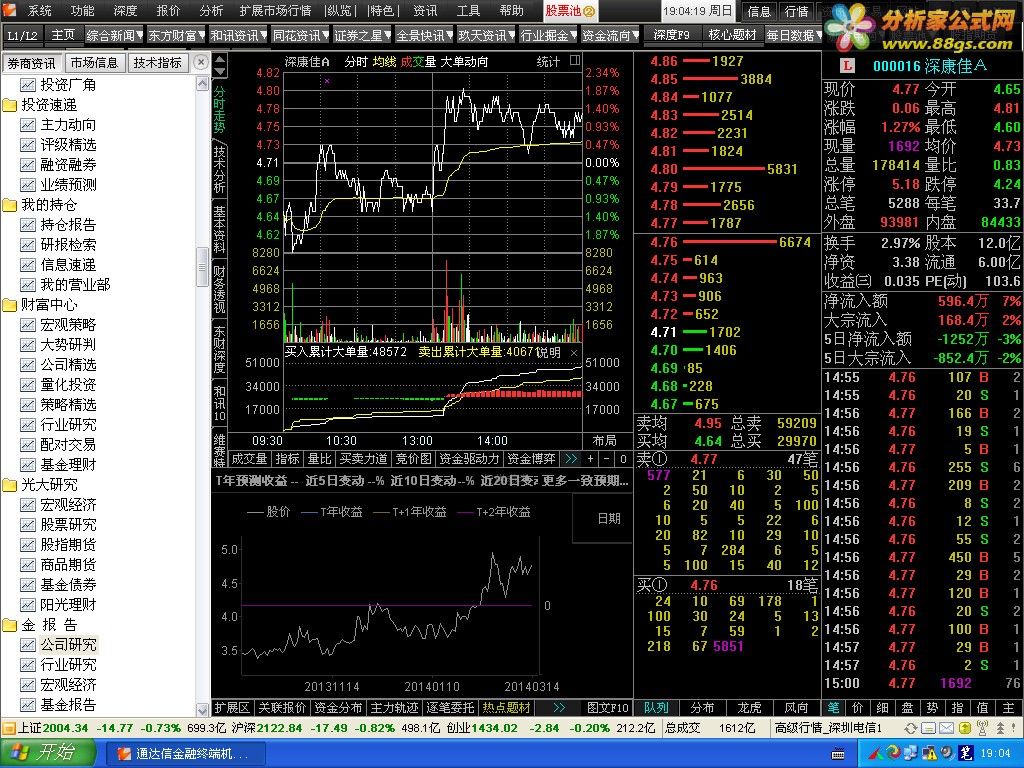Click the zoom-in plus button below the chart

tap(590, 458)
